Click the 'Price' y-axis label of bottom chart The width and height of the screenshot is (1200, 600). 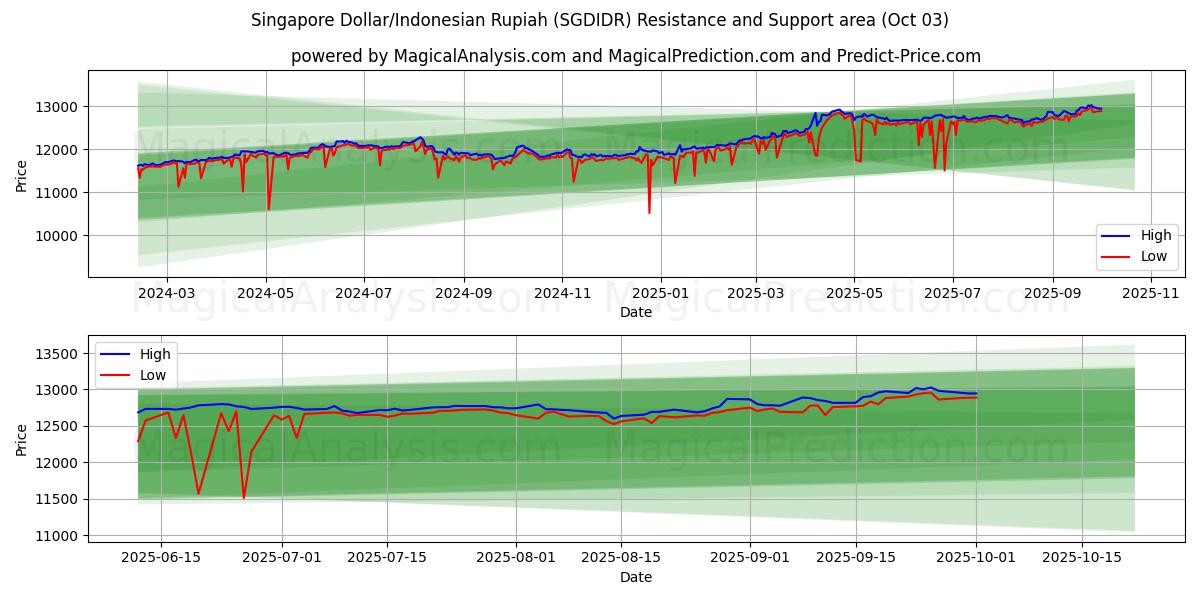[x=22, y=439]
